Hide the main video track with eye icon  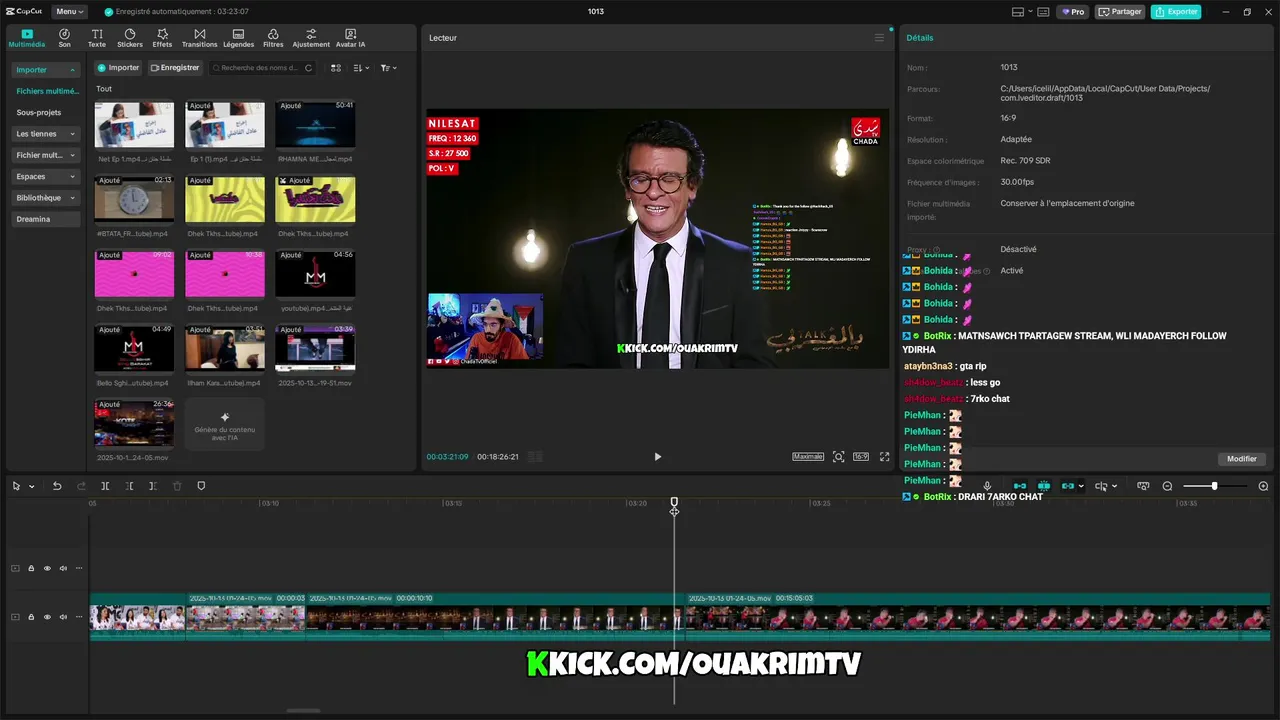coord(47,617)
